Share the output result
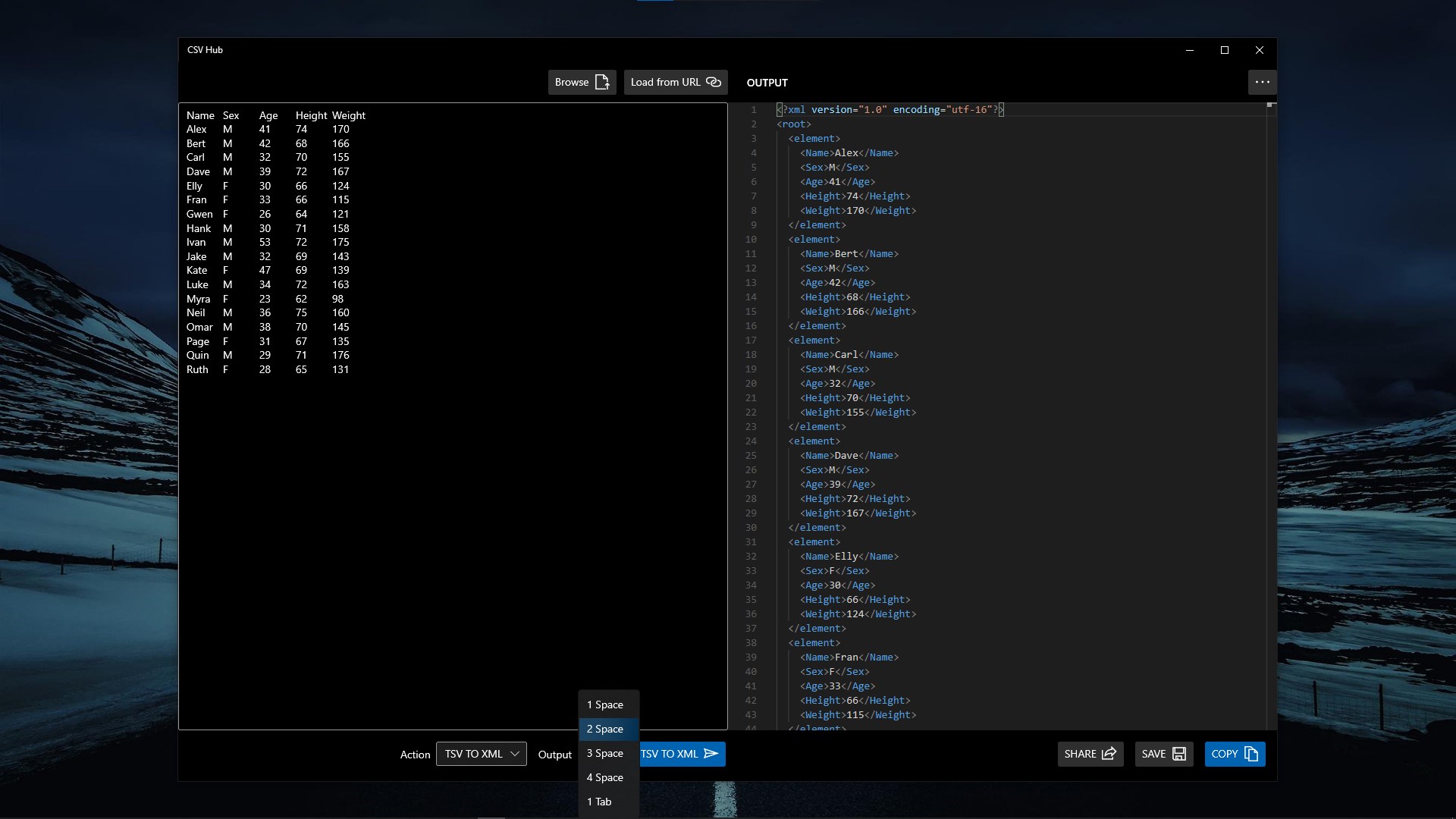Viewport: 1456px width, 819px height. (x=1090, y=754)
